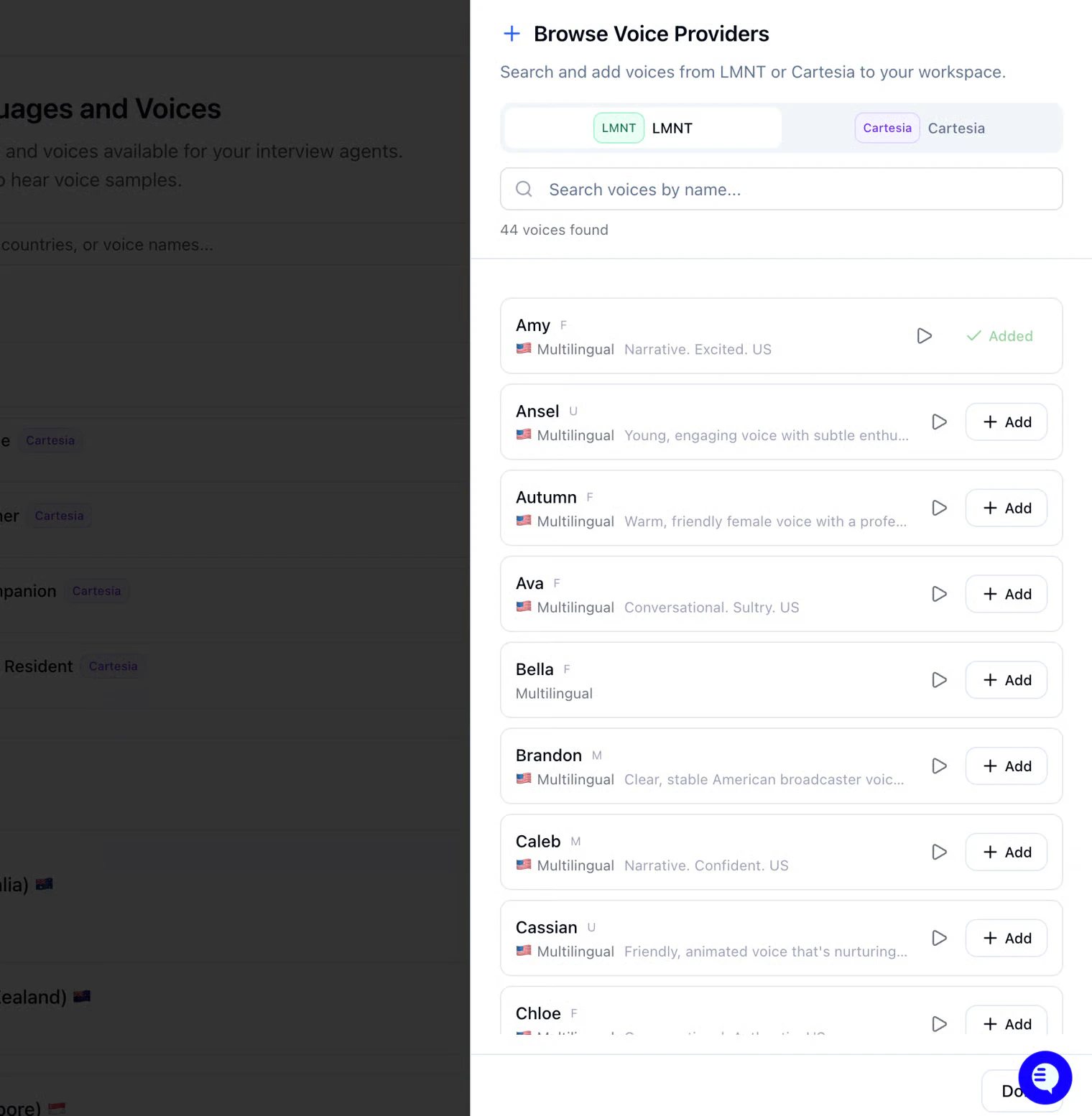
Task: Focus the Search voices by name field
Action: (781, 189)
